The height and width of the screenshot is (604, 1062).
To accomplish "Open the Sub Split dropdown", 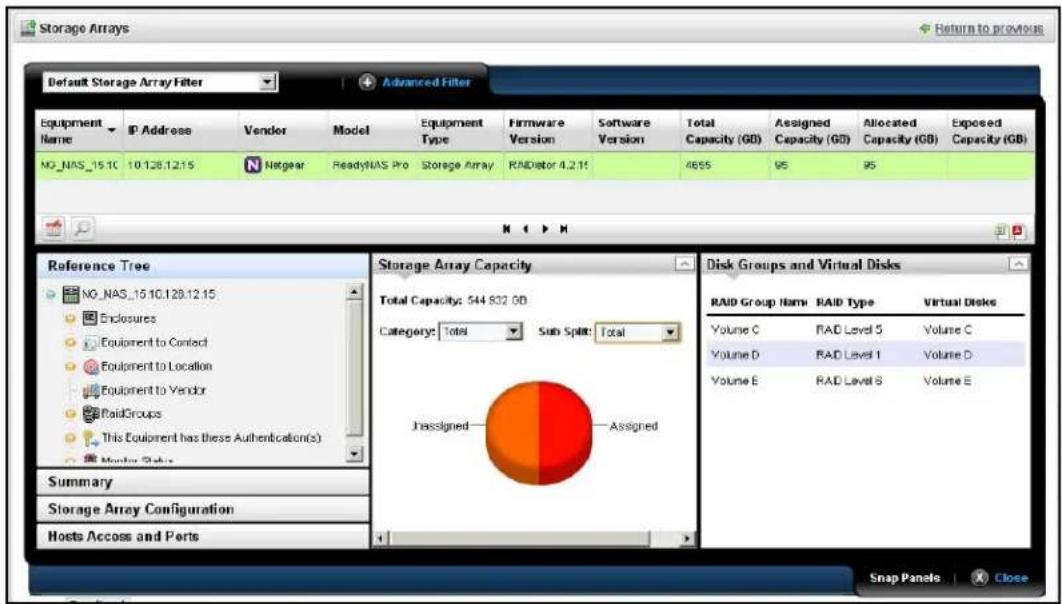I will (x=671, y=332).
